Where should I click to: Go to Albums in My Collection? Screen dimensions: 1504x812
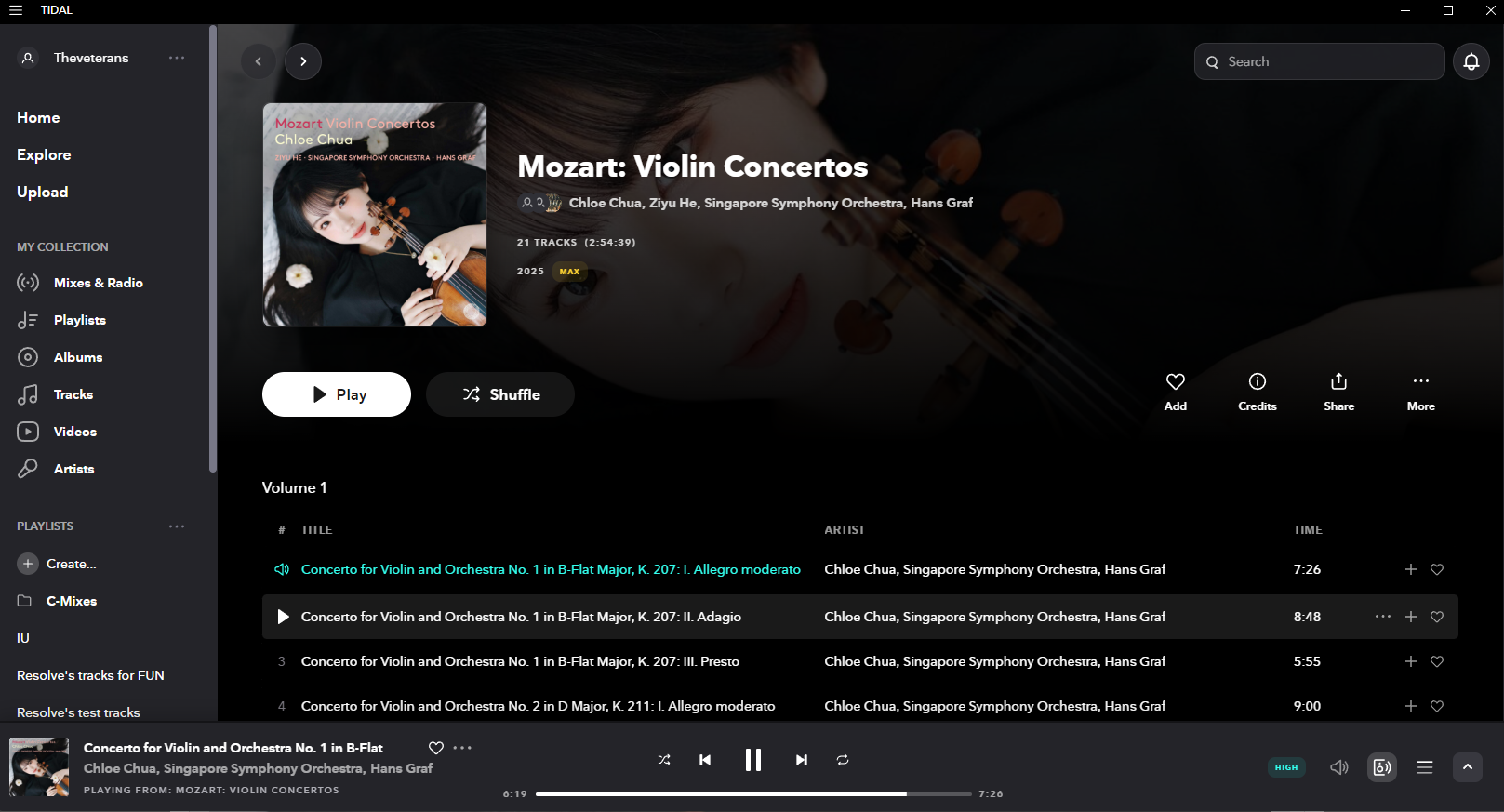tap(78, 357)
